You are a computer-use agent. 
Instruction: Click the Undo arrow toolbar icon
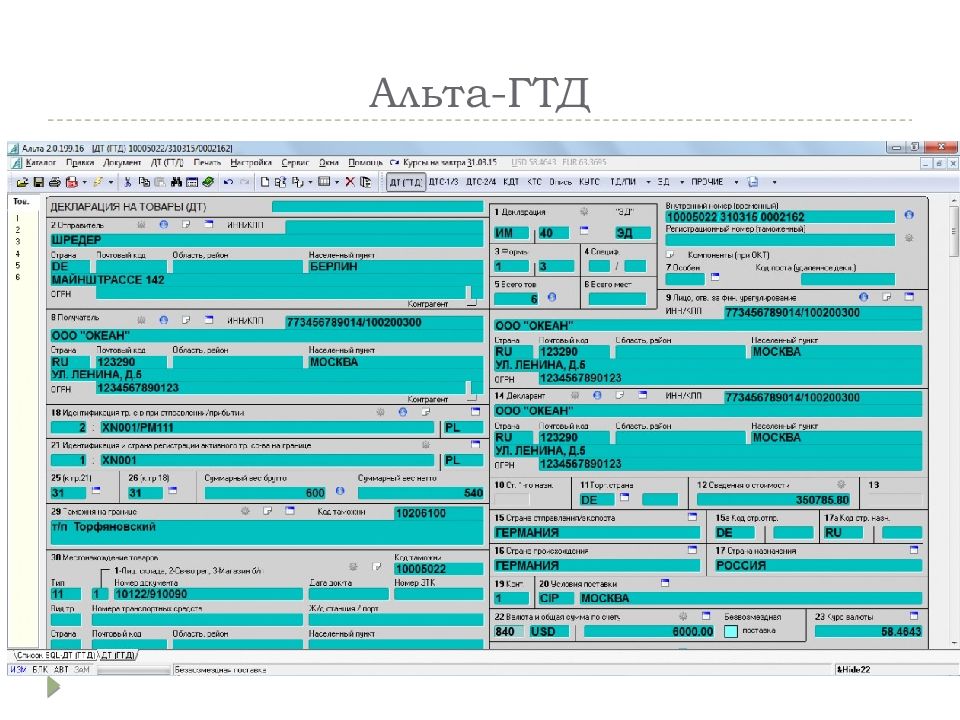tap(228, 182)
